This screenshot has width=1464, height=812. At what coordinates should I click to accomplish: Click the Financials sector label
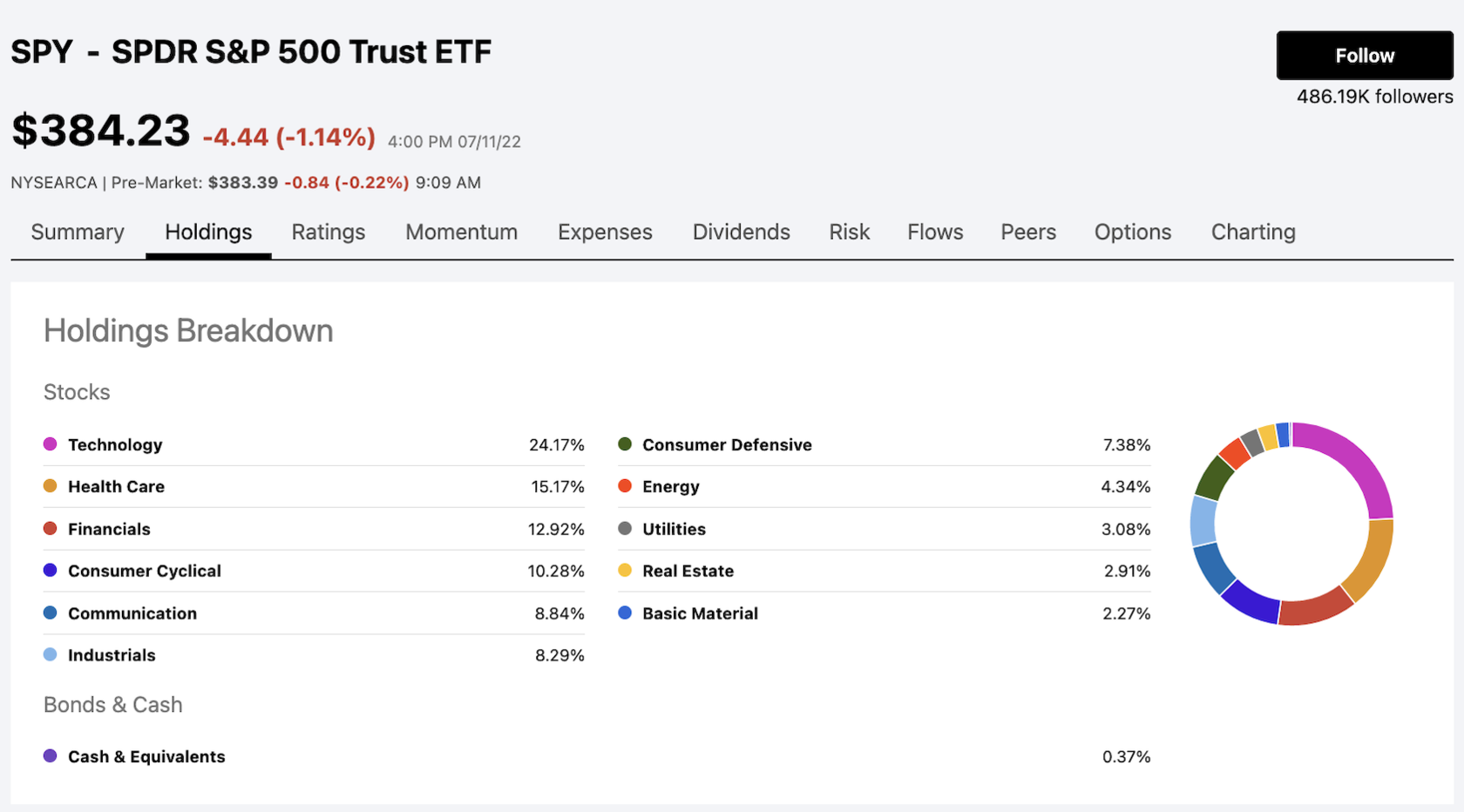point(109,529)
